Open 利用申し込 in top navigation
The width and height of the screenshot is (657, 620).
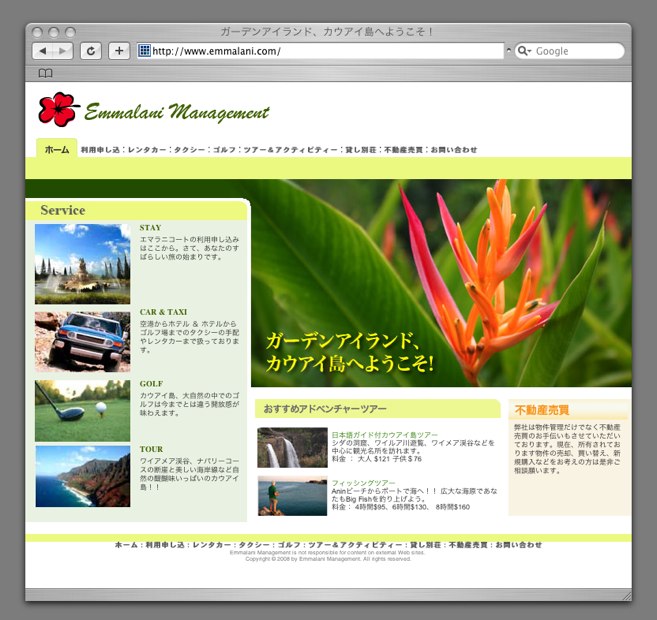[100, 150]
